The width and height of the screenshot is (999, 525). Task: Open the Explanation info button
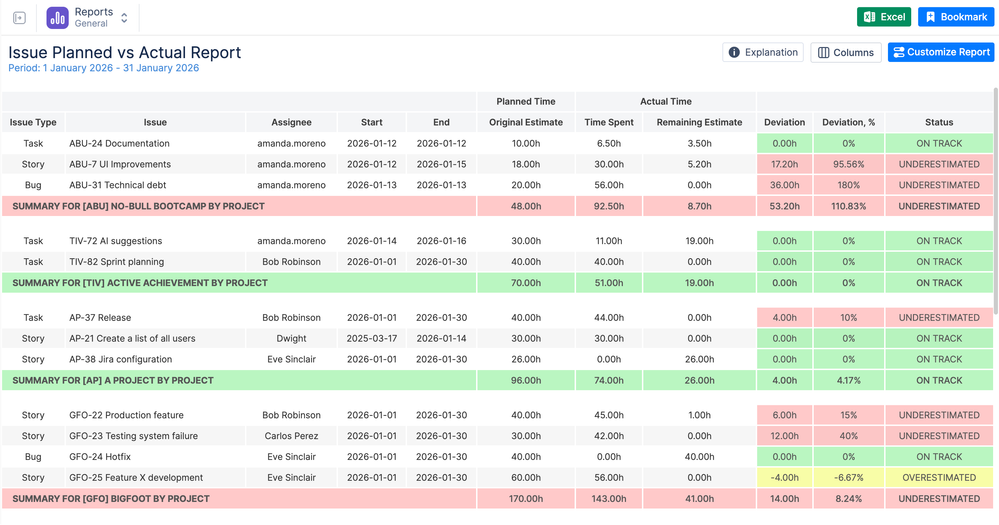(763, 52)
